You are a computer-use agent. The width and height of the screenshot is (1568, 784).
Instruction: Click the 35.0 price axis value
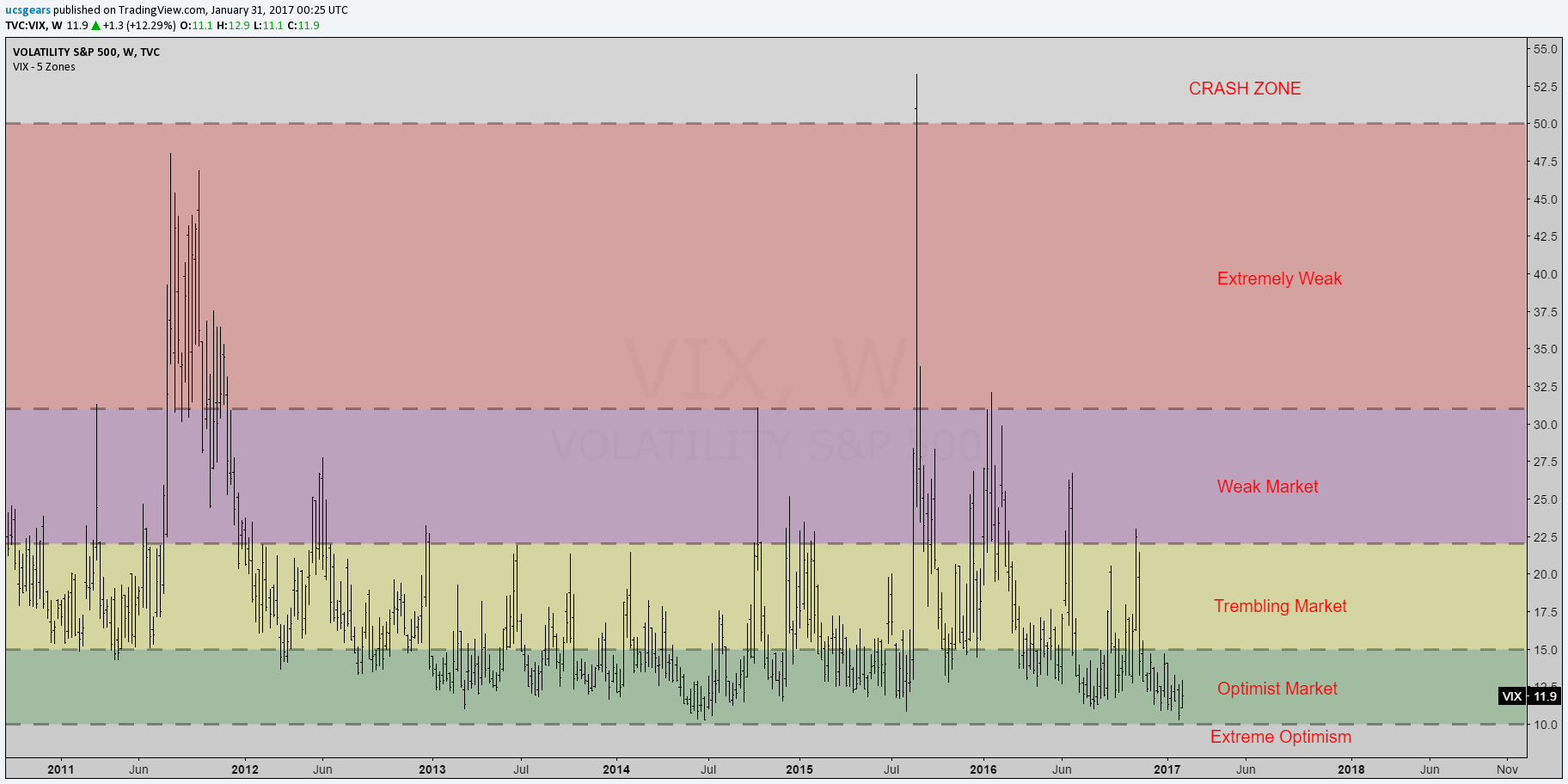(1545, 349)
